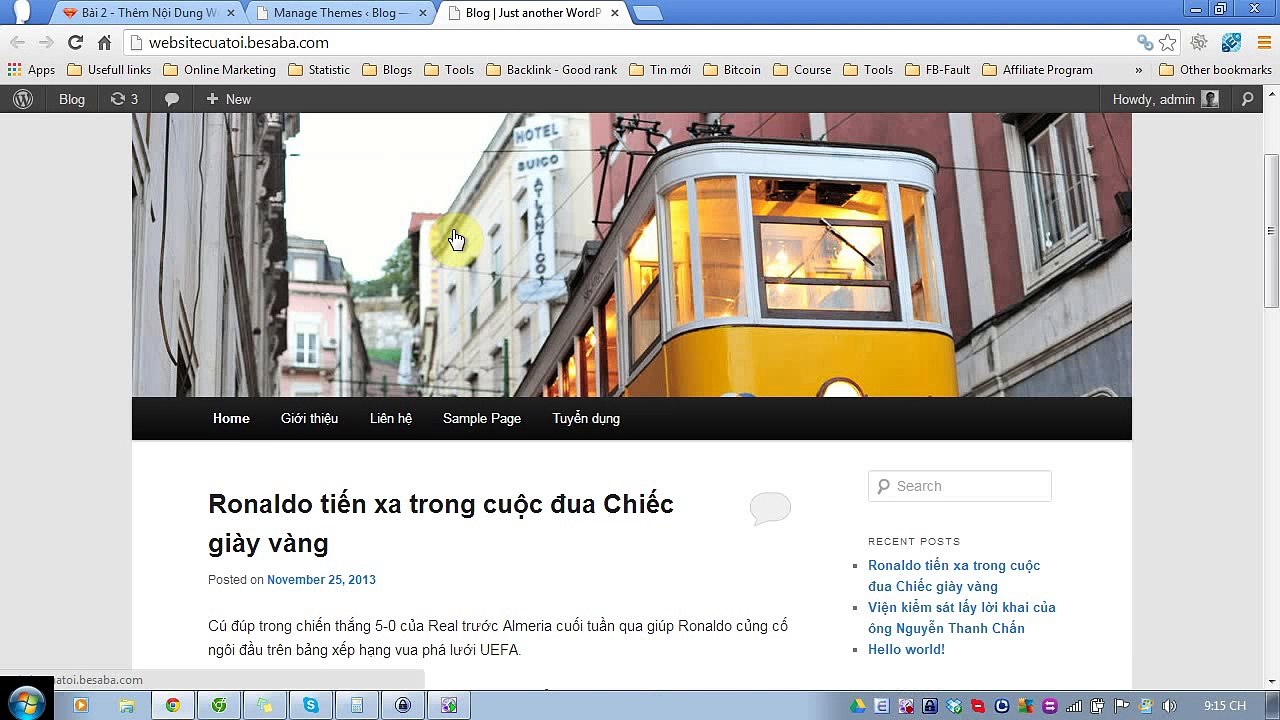Open the Liên hệ page
Viewport: 1280px width, 720px height.
click(x=391, y=418)
